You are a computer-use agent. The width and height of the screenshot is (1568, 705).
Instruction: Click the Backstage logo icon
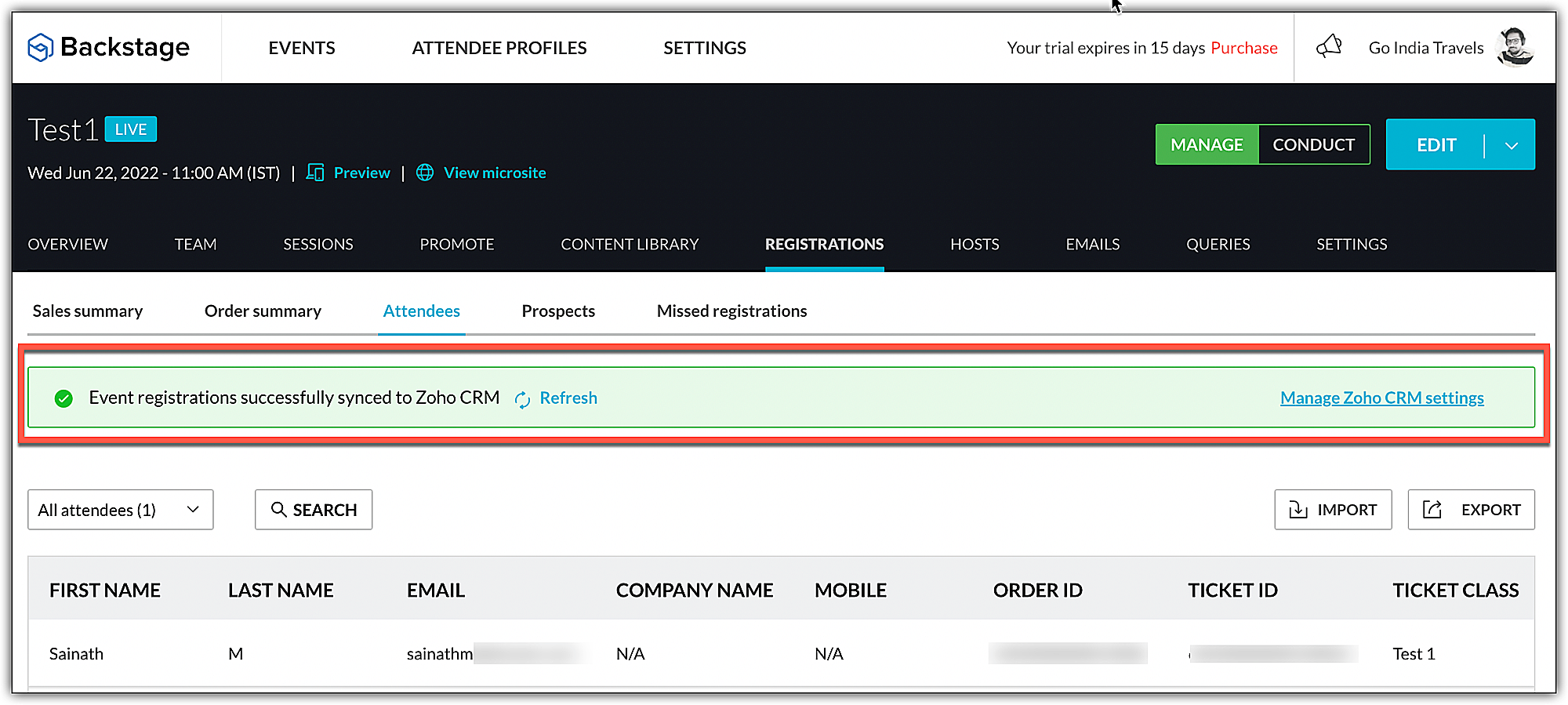[x=40, y=48]
